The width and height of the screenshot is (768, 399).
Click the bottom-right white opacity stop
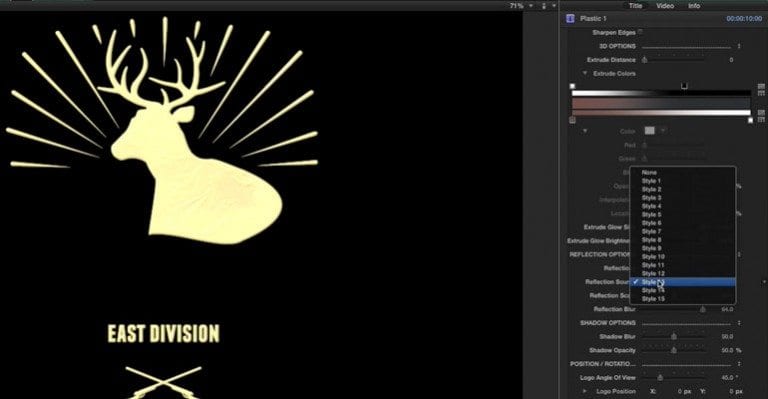click(x=750, y=120)
